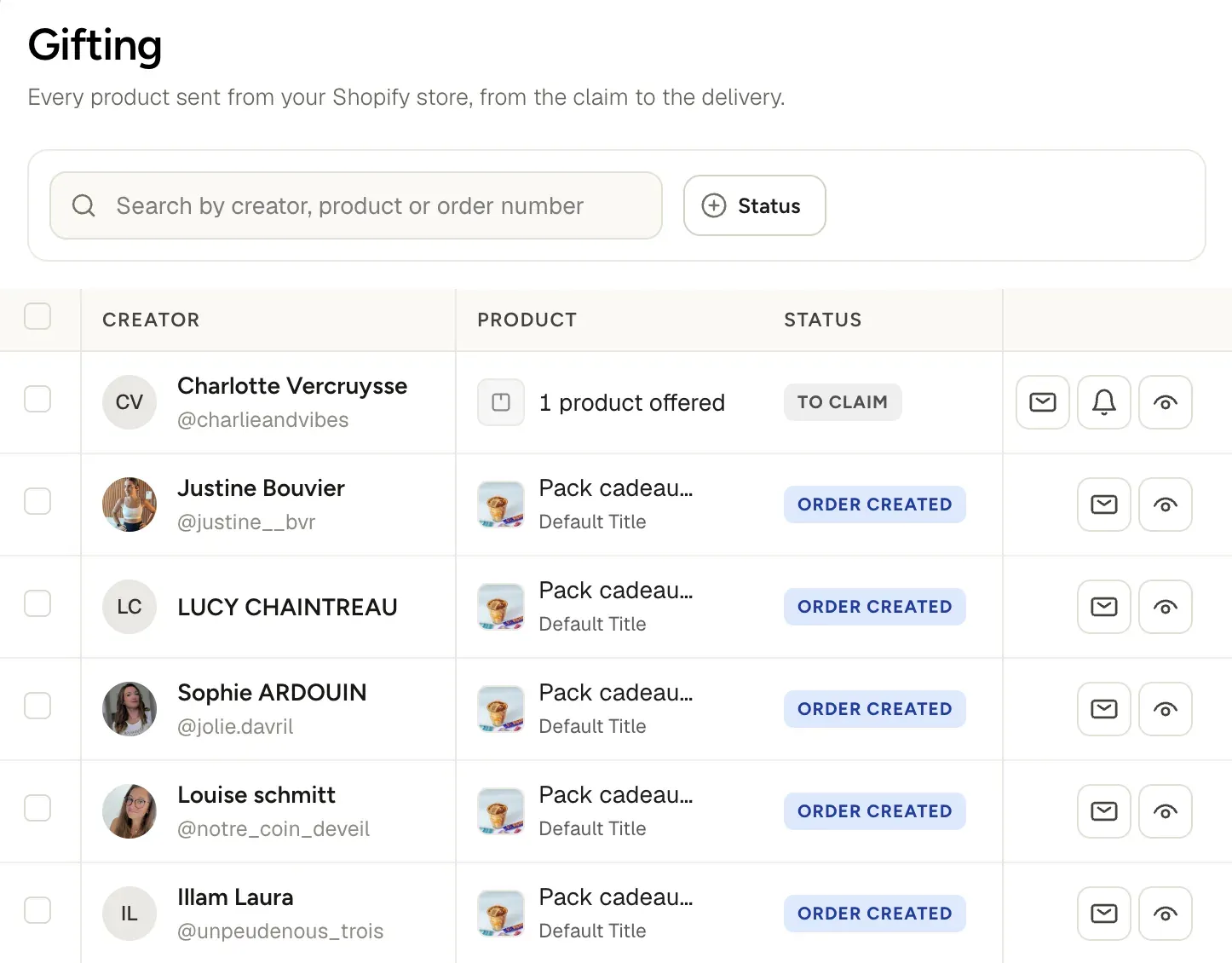The width and height of the screenshot is (1232, 963).
Task: Click eye icon in LUCY CHAINTREAU row
Action: (1166, 607)
